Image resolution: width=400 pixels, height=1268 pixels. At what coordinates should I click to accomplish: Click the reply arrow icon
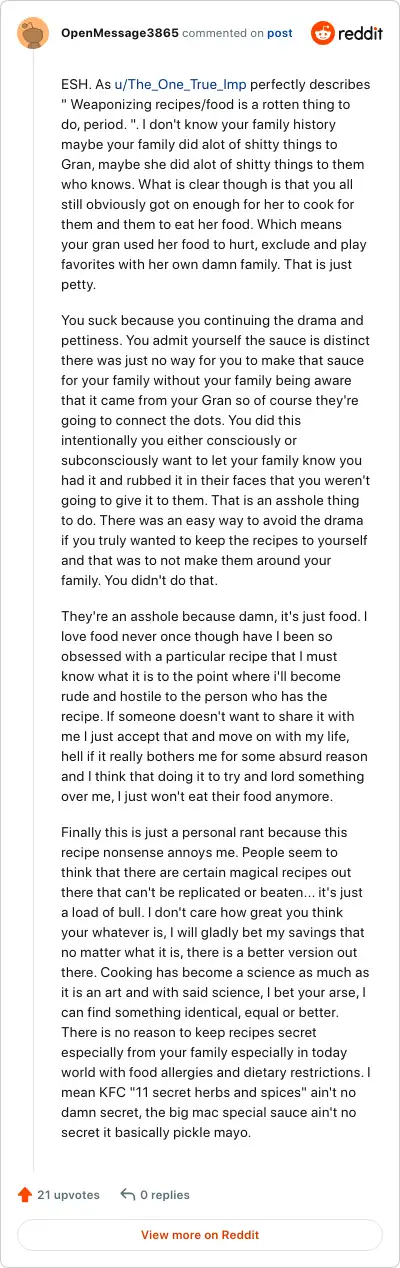pos(127,1195)
